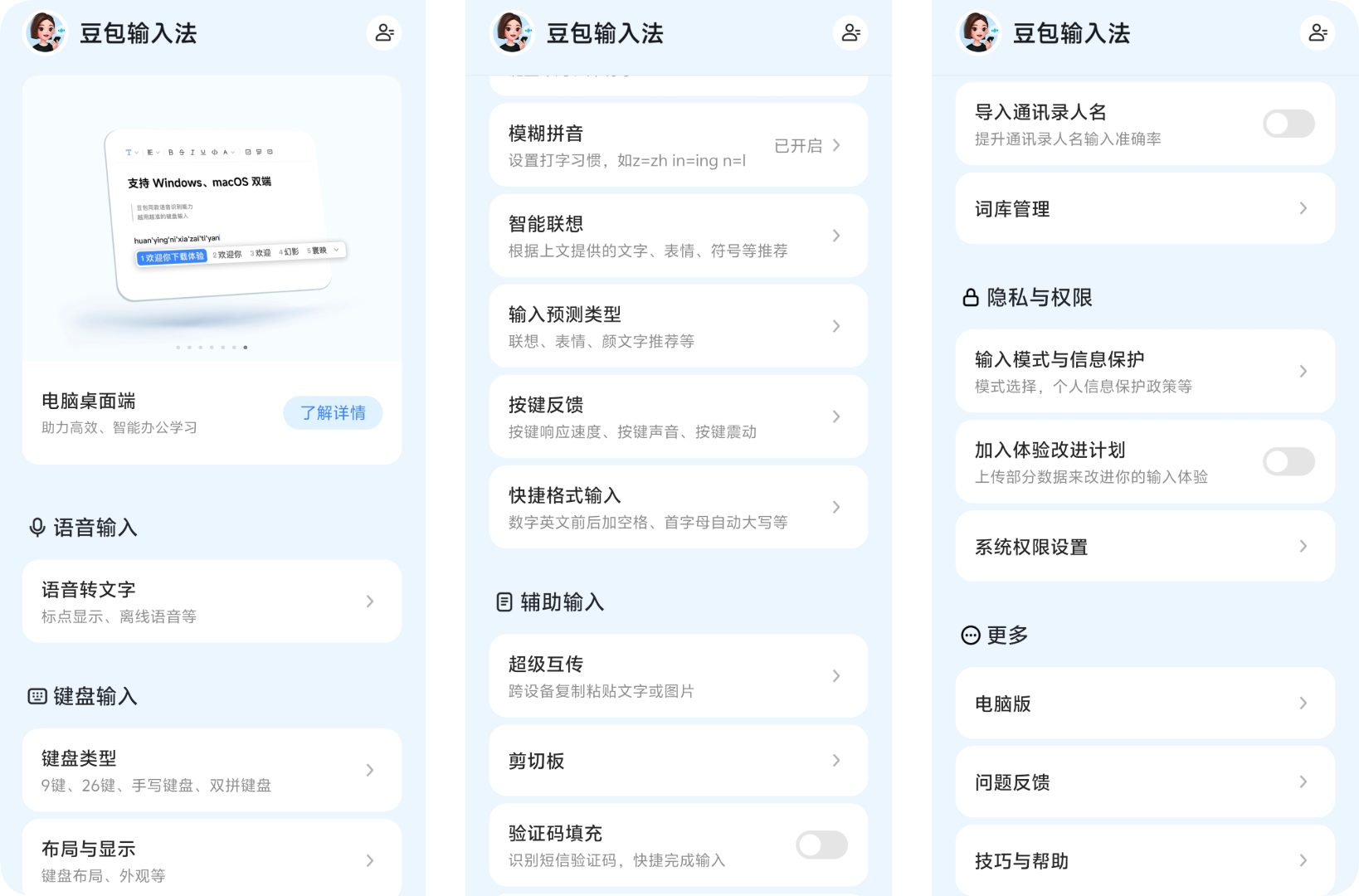
Task: Click the lock icon beside 隐私与权限
Action: coord(971,297)
